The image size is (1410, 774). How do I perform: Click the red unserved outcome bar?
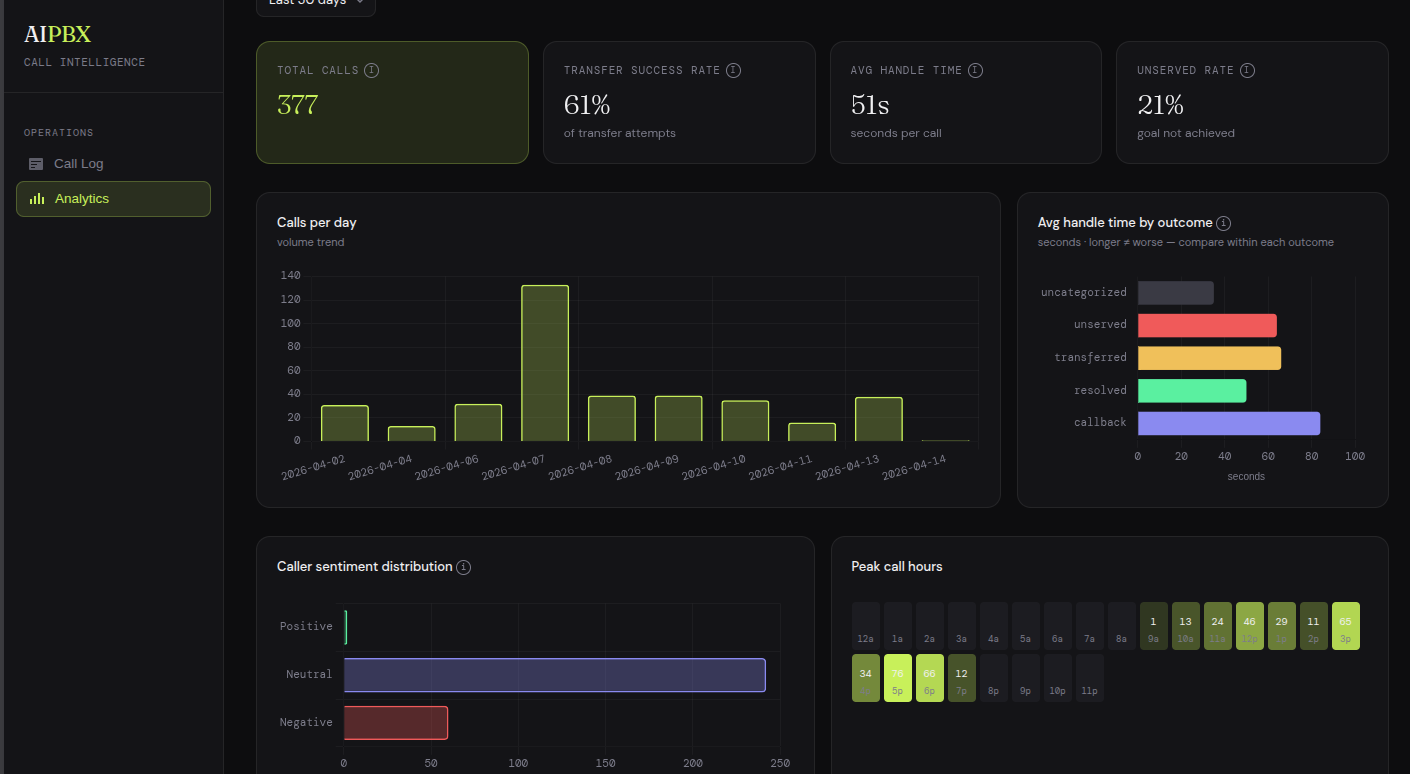tap(1207, 326)
